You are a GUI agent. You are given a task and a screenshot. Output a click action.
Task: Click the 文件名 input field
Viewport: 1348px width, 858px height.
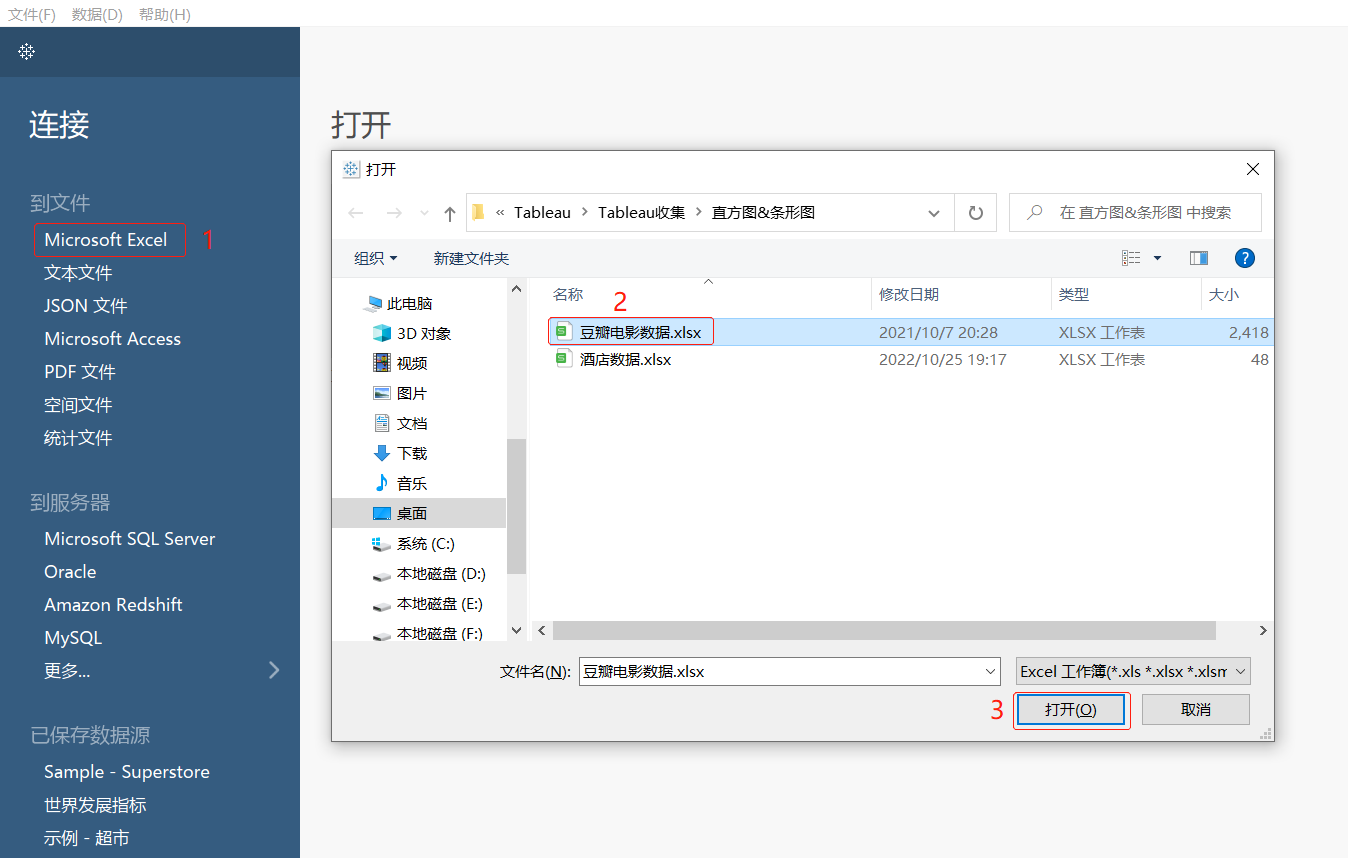pyautogui.click(x=790, y=671)
